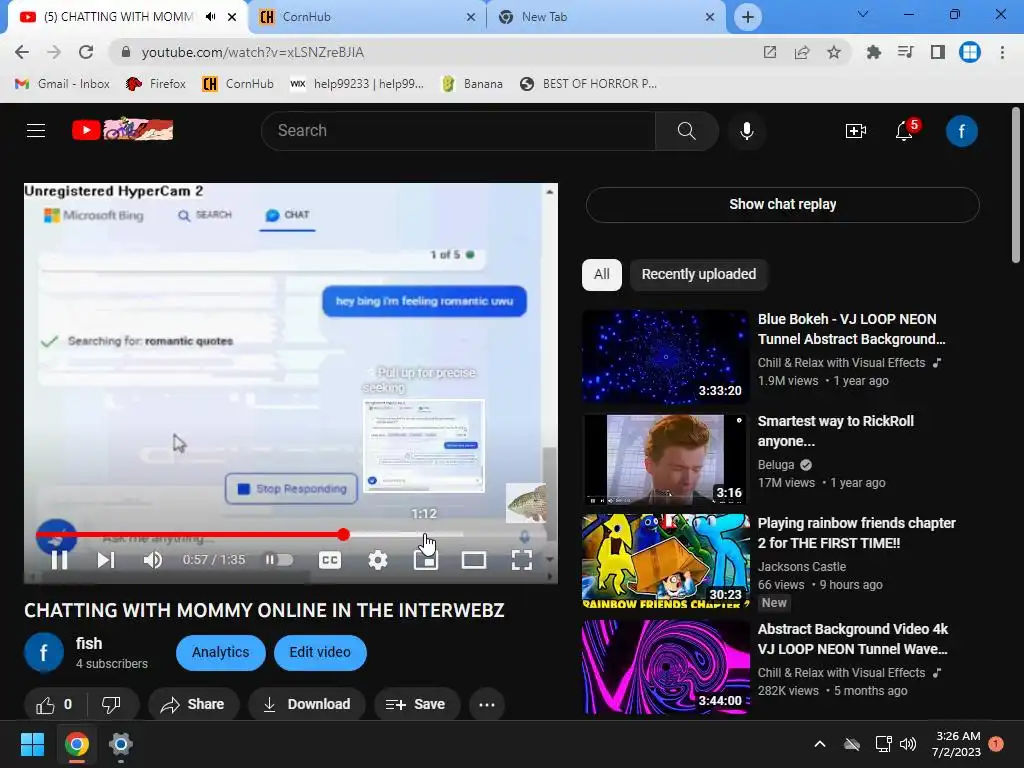
Task: Switch to theater mode
Action: point(473,560)
